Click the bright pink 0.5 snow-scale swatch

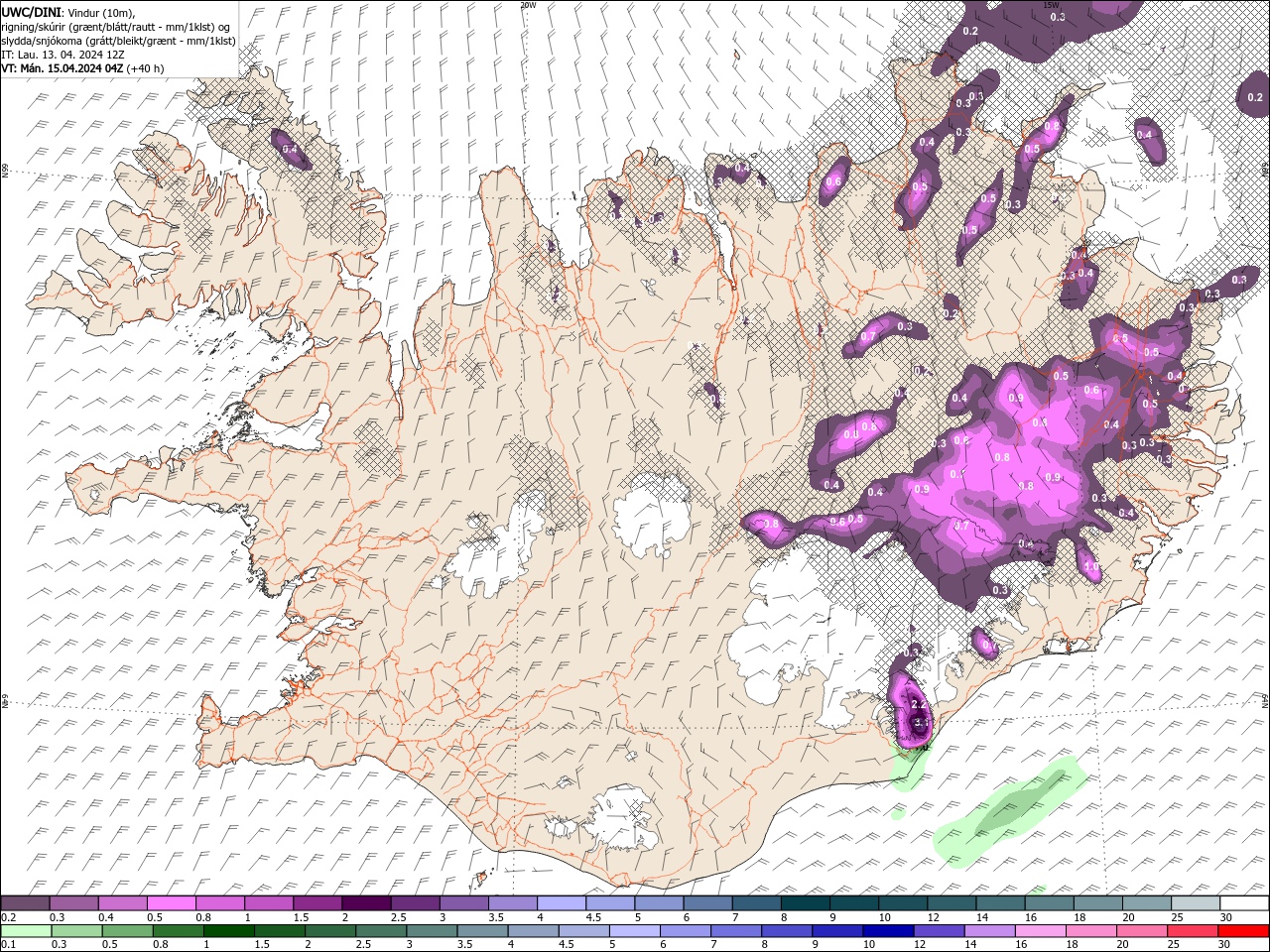click(x=171, y=903)
